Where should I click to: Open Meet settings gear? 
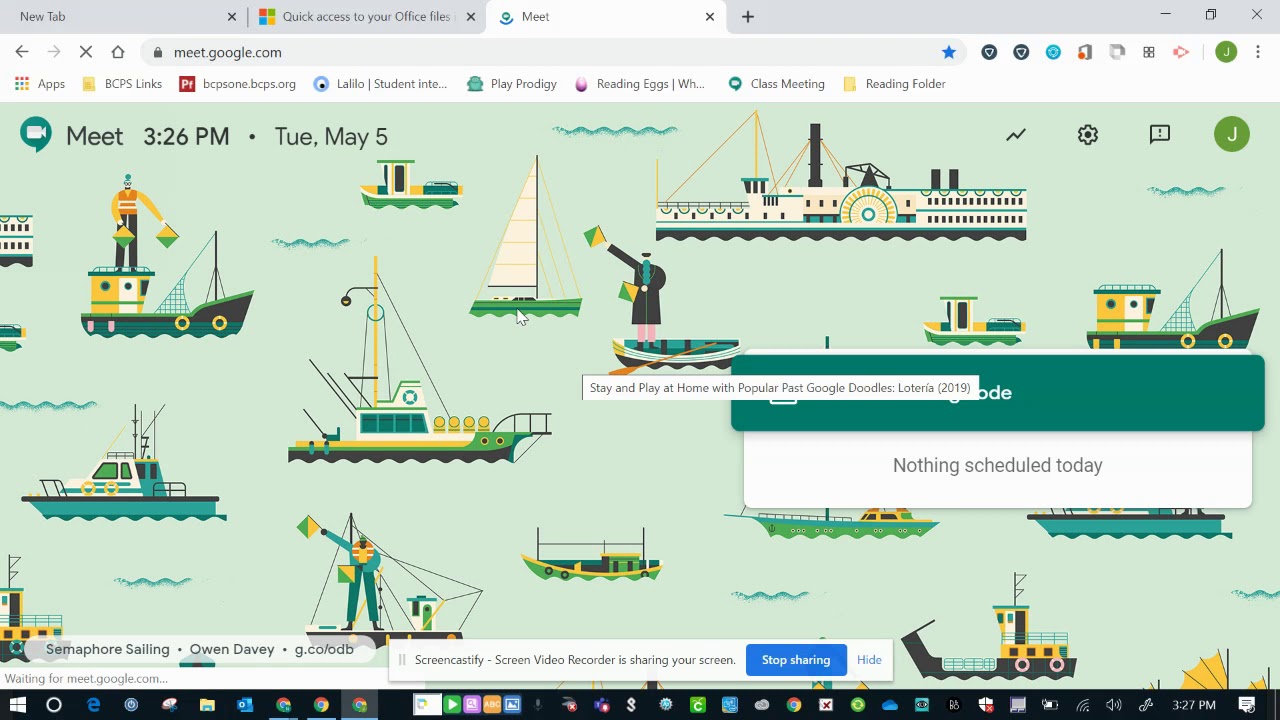tap(1088, 134)
